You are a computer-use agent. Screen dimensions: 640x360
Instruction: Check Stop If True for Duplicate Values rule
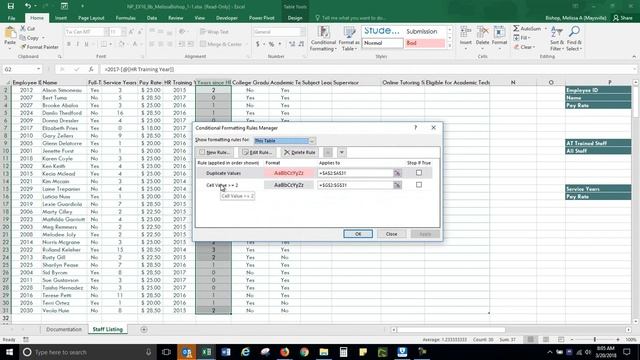(x=419, y=173)
